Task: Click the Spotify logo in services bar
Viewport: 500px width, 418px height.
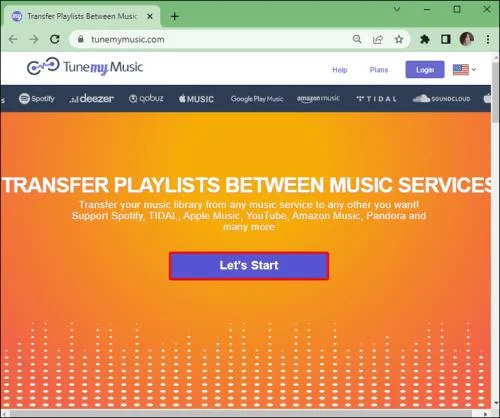Action: tap(37, 99)
